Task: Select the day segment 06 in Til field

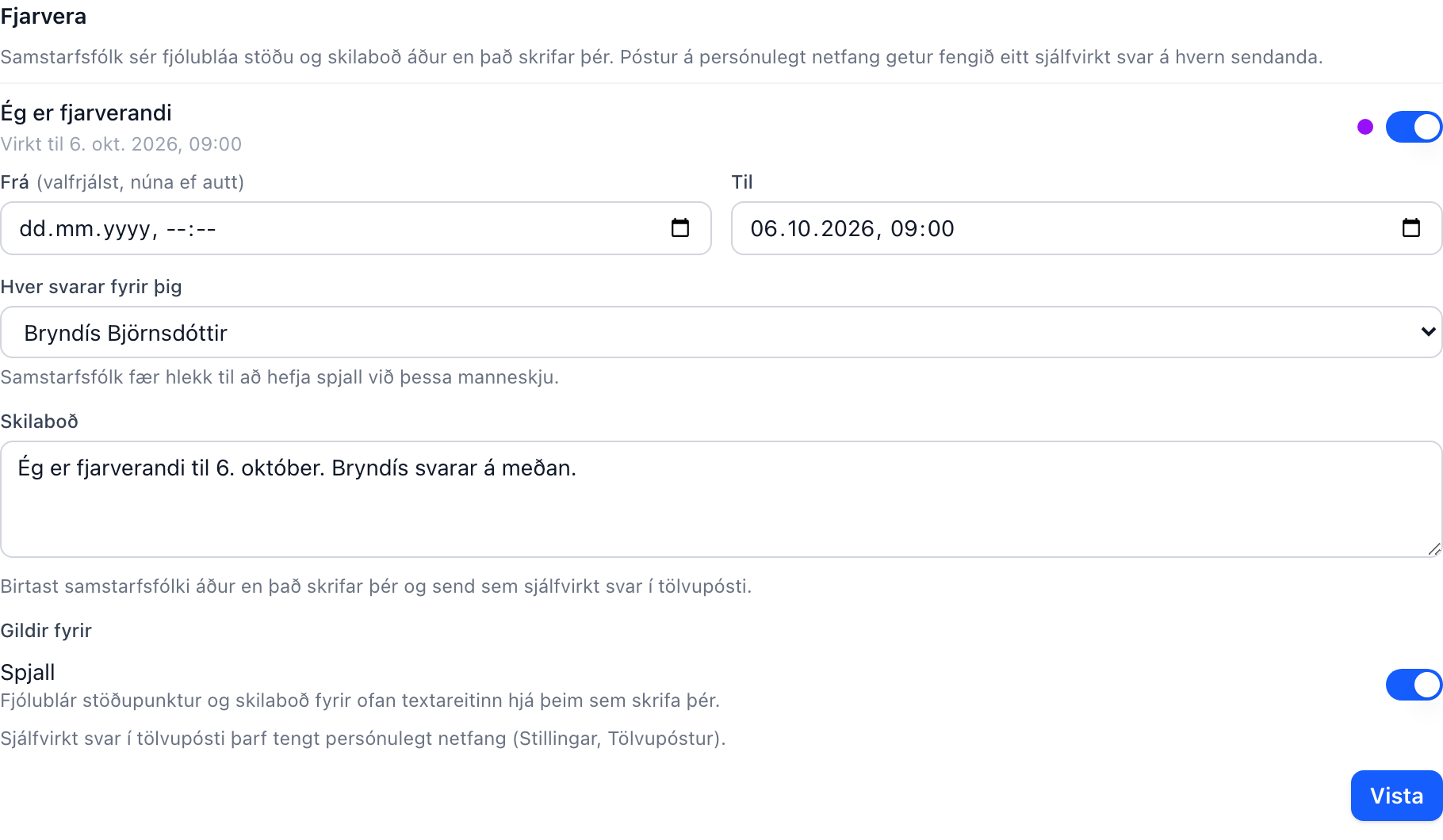Action: pyautogui.click(x=764, y=229)
